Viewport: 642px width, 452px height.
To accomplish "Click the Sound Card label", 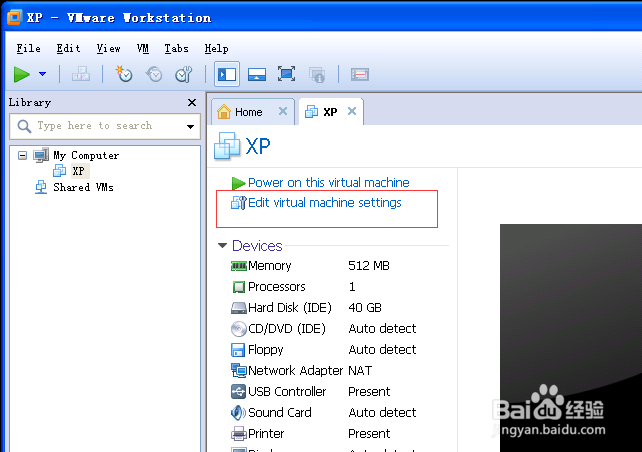I will pyautogui.click(x=280, y=413).
